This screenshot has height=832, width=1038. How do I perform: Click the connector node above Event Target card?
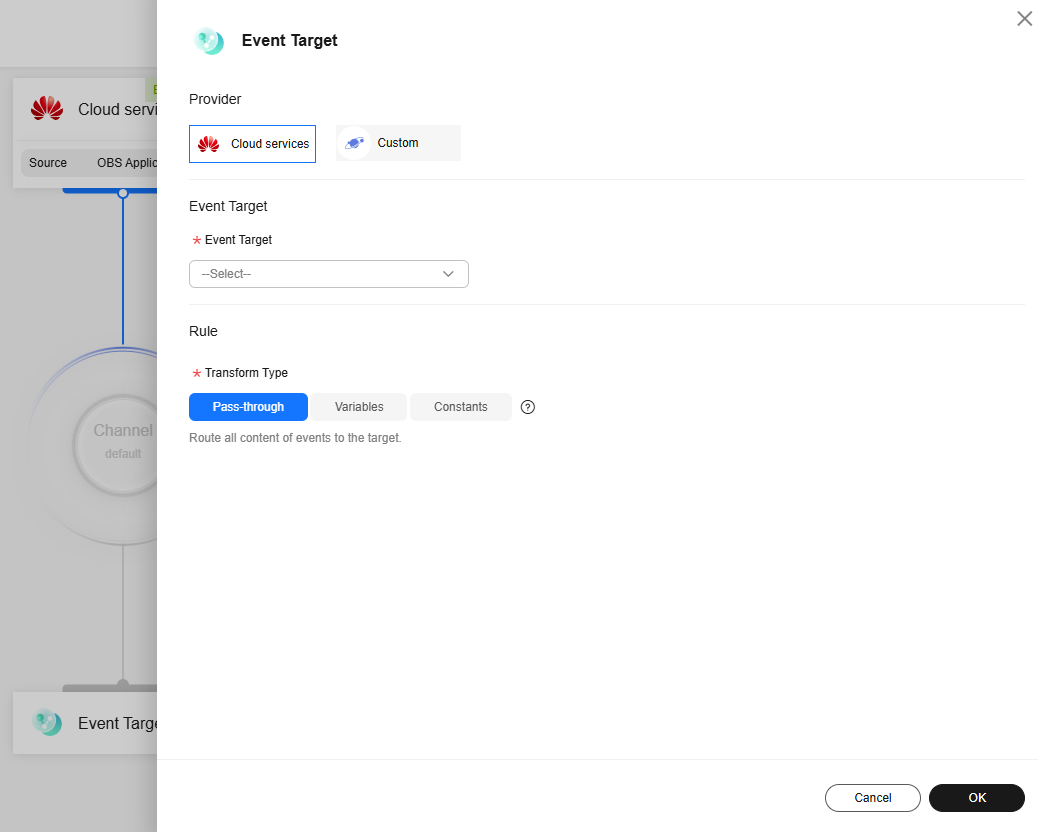(123, 685)
